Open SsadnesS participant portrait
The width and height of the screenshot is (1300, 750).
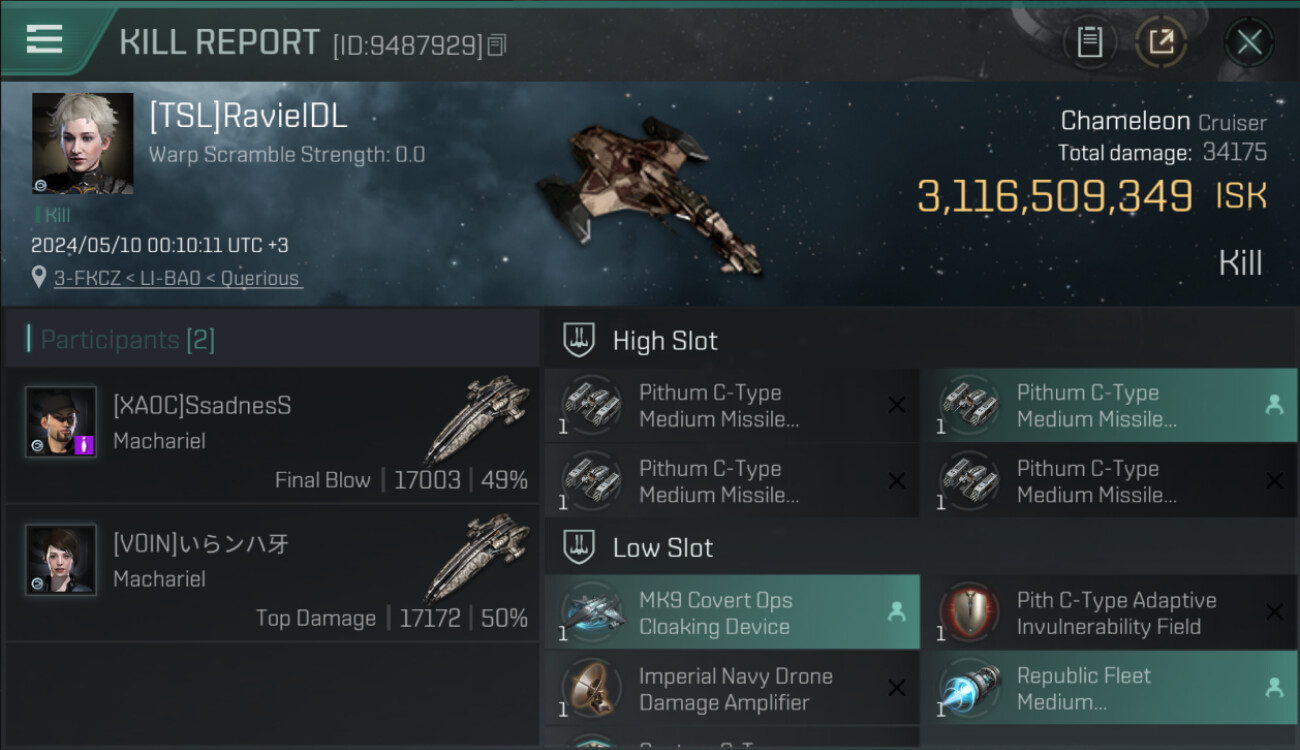[x=61, y=422]
